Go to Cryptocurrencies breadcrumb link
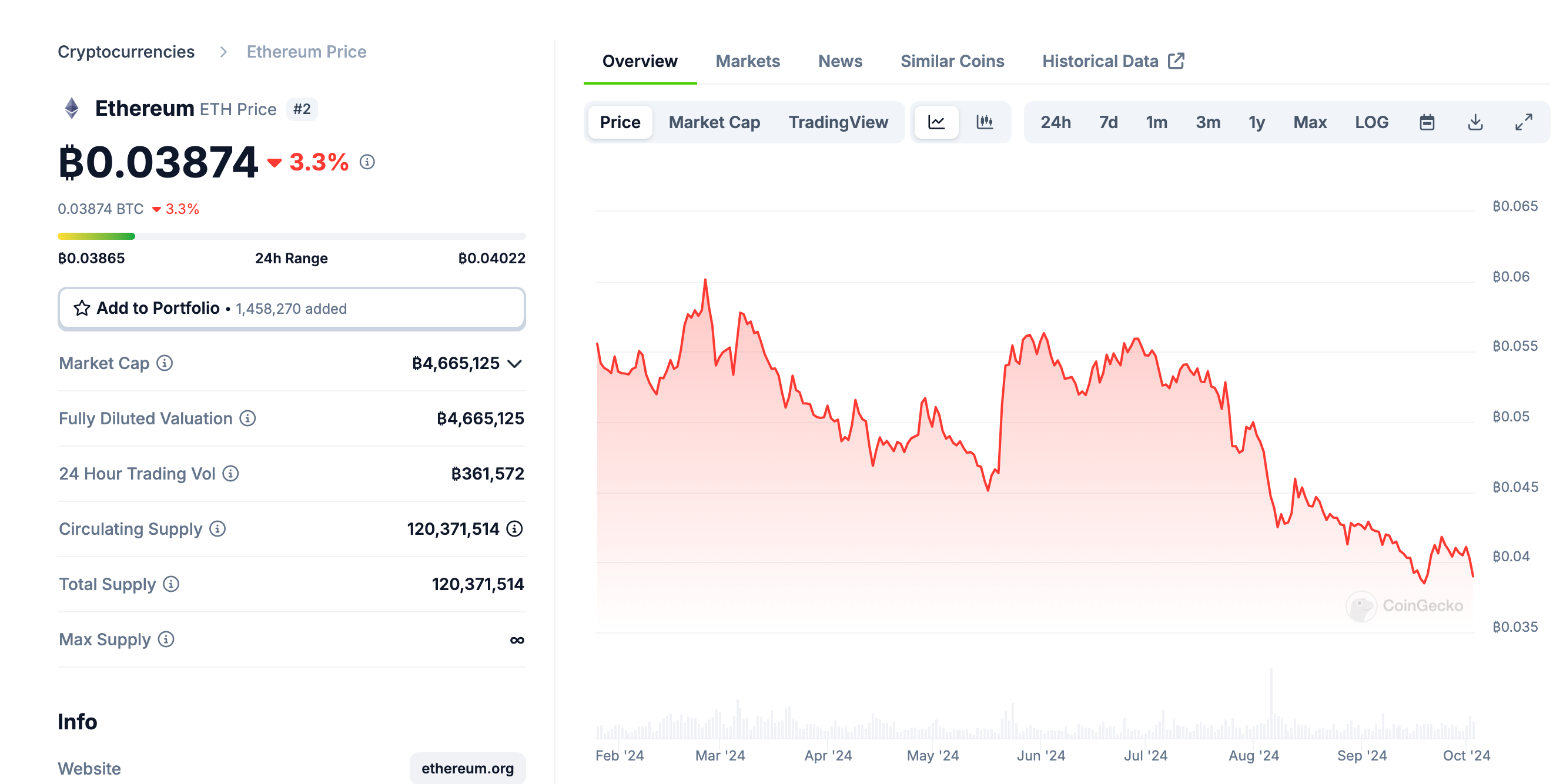The height and width of the screenshot is (784, 1553). (126, 52)
